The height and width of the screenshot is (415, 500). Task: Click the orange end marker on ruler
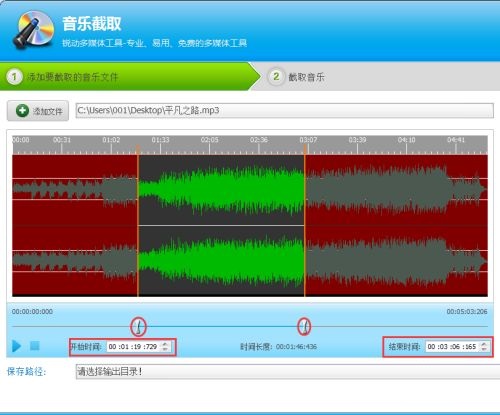click(305, 149)
